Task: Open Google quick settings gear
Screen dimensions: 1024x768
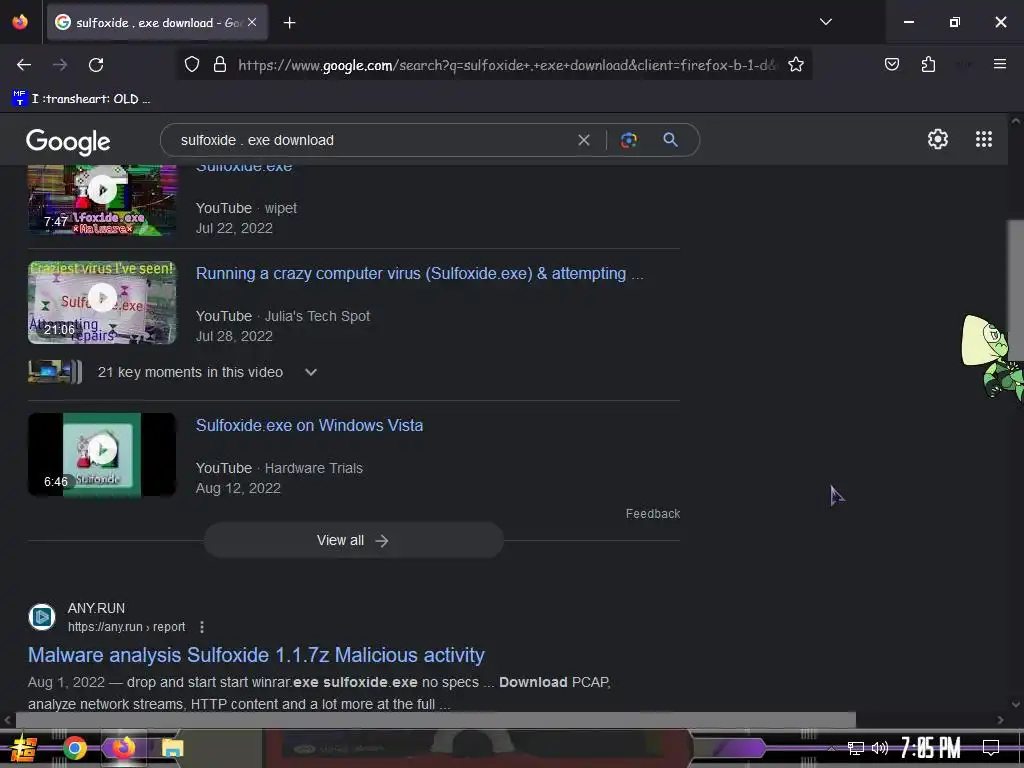Action: click(938, 139)
